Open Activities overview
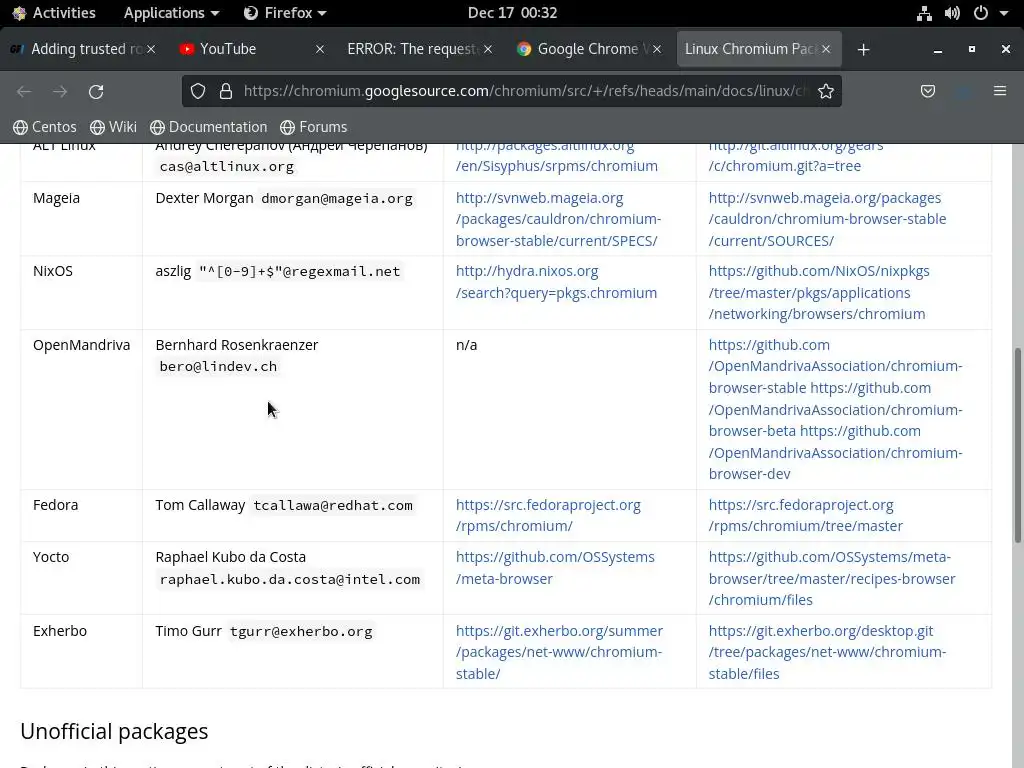 coord(54,13)
